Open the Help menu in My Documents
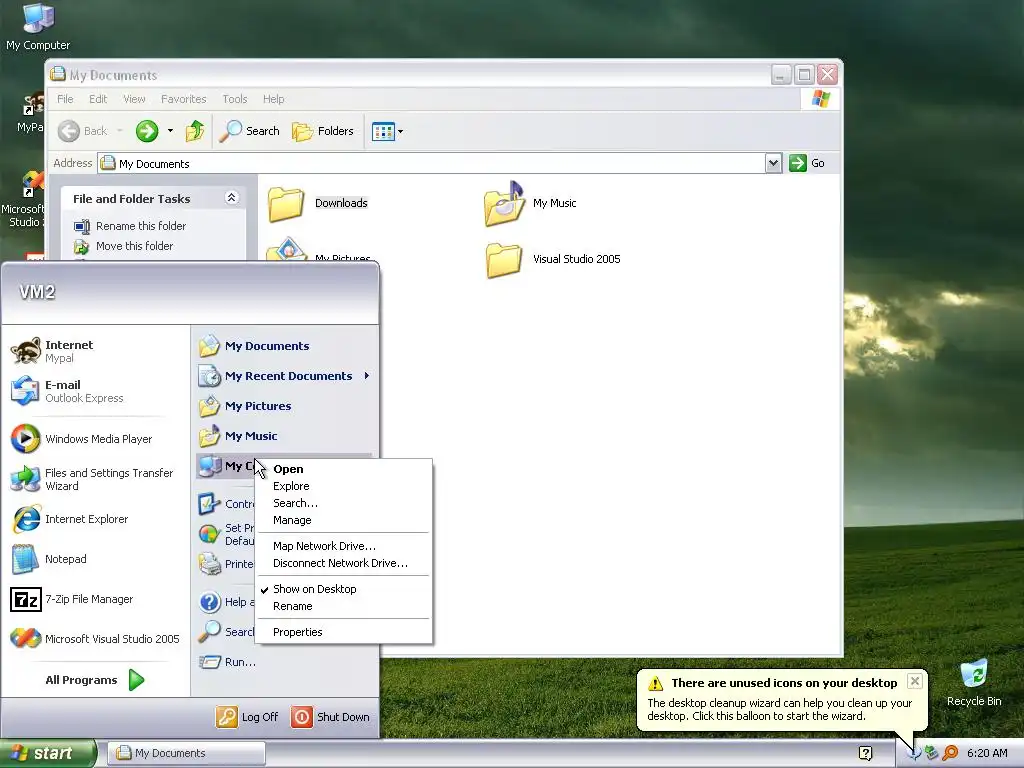1024x768 pixels. 274,99
